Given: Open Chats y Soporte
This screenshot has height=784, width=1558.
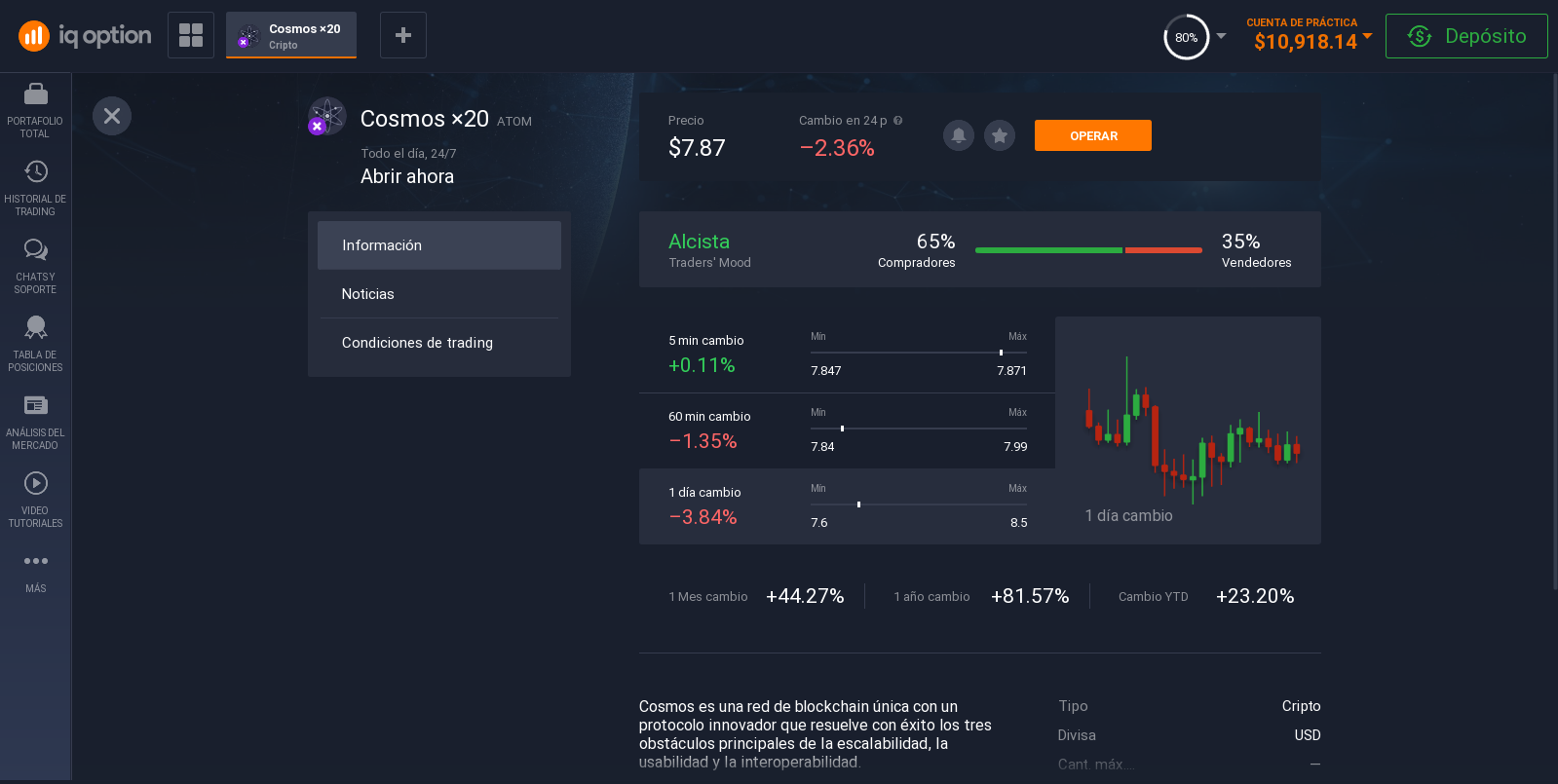Looking at the screenshot, I should coord(35,266).
